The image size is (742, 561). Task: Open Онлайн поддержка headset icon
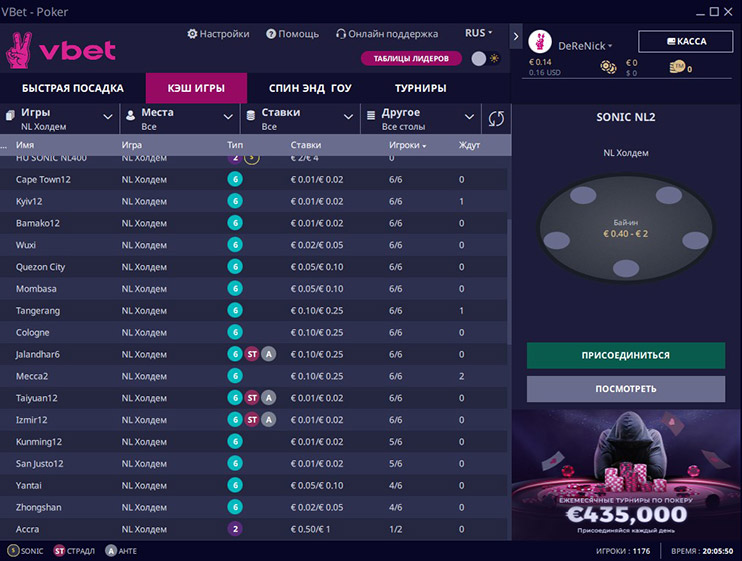341,34
